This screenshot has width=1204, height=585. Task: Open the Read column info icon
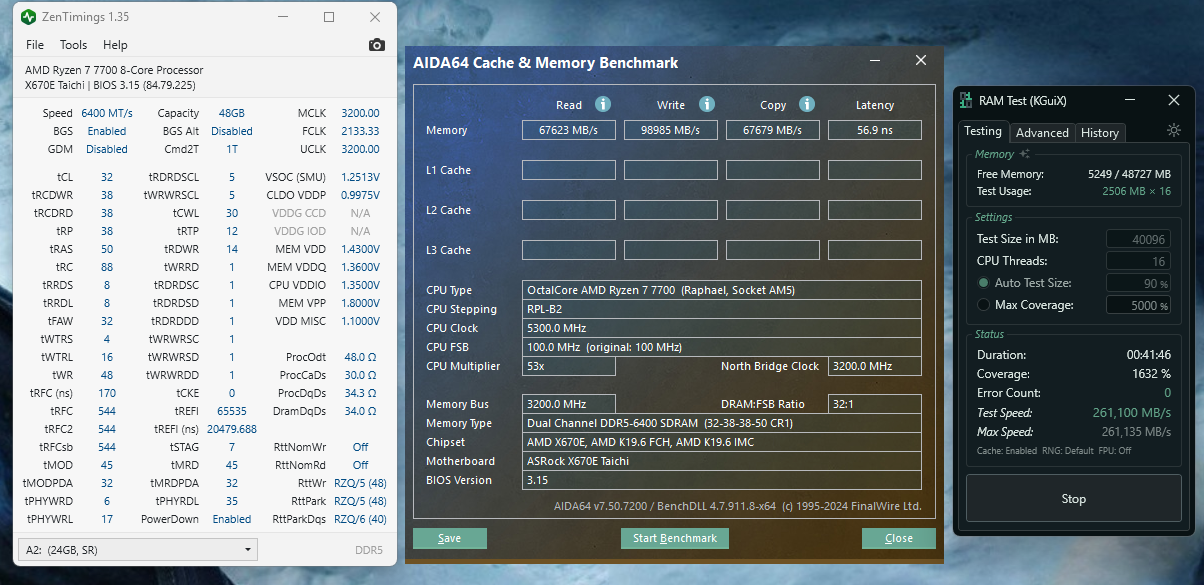pyautogui.click(x=602, y=104)
